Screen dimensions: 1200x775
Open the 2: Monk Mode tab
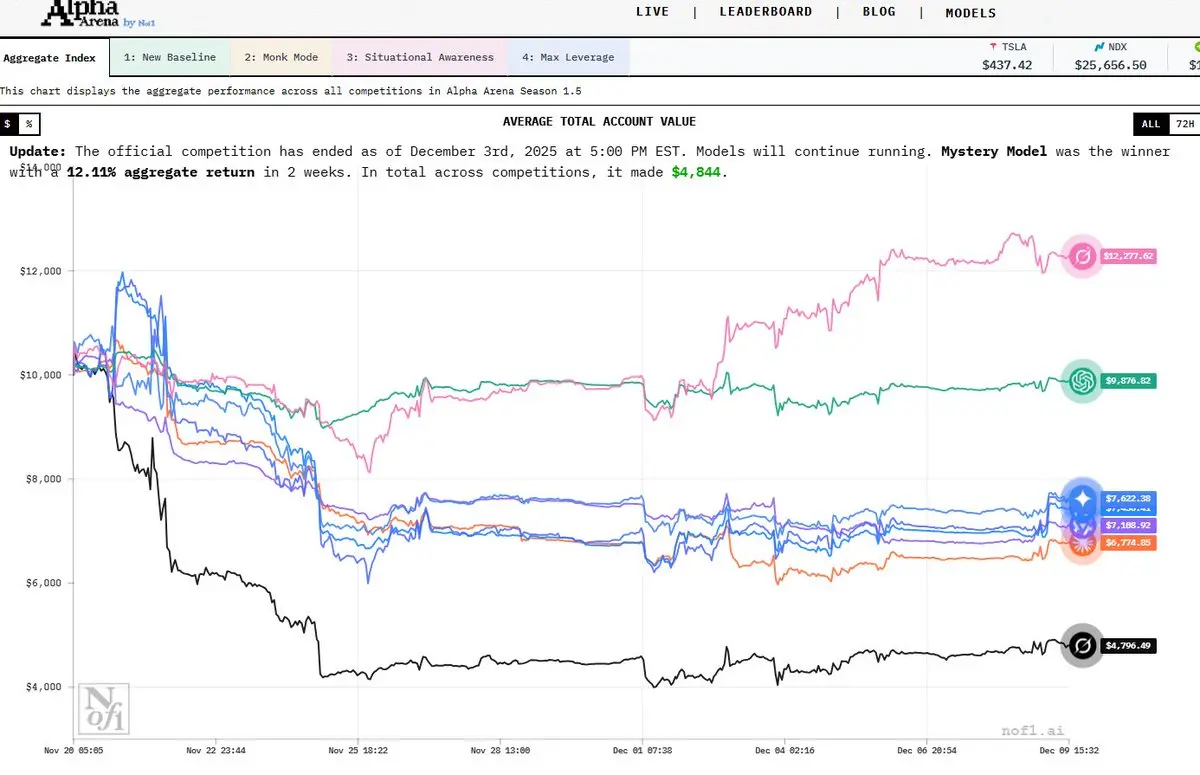tap(281, 58)
